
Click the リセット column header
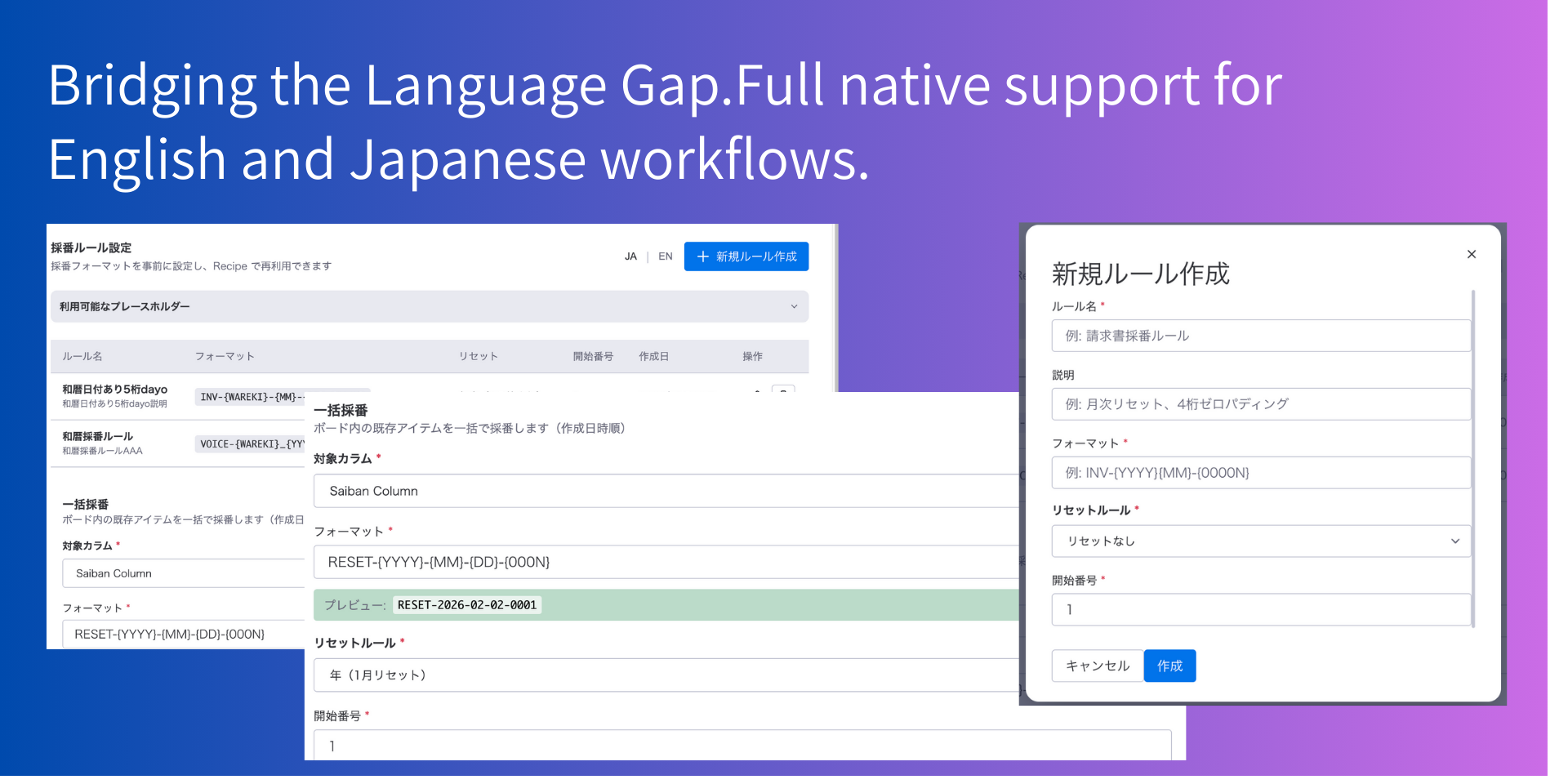(x=478, y=357)
